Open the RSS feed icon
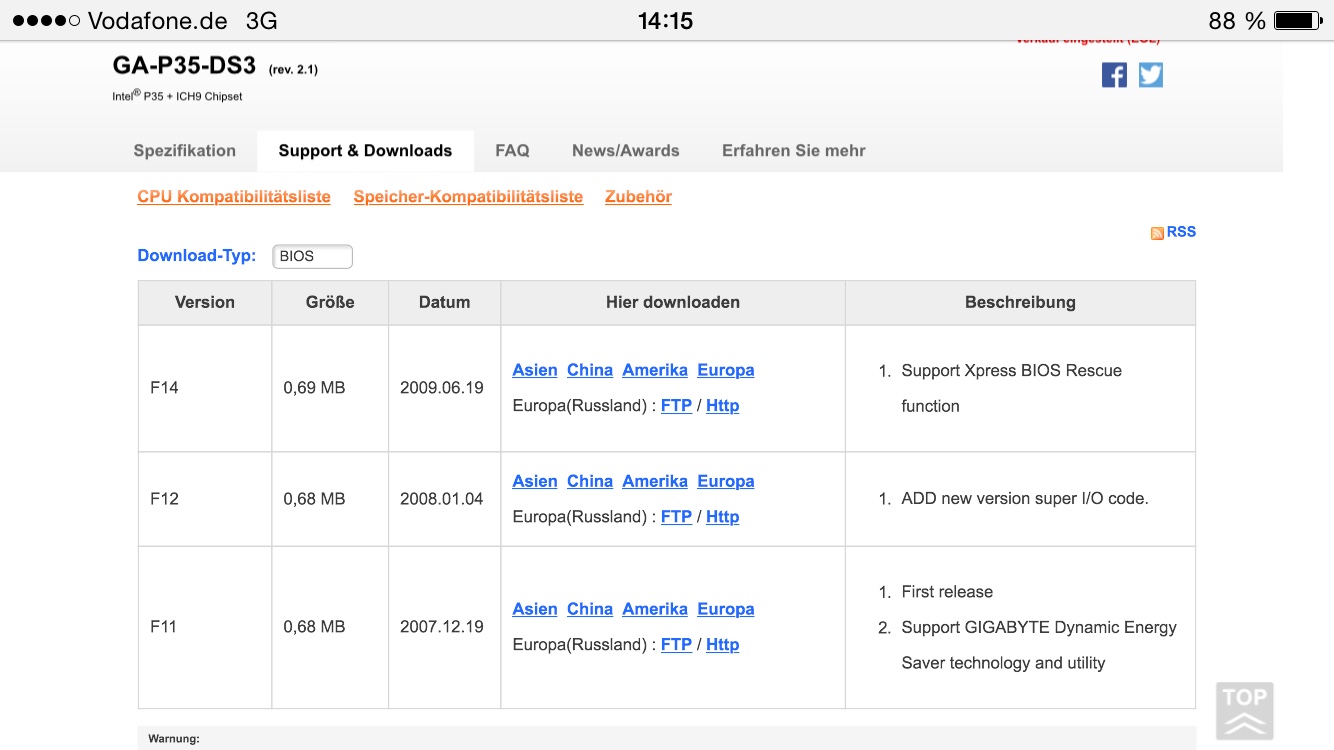This screenshot has width=1334, height=750. (1157, 233)
